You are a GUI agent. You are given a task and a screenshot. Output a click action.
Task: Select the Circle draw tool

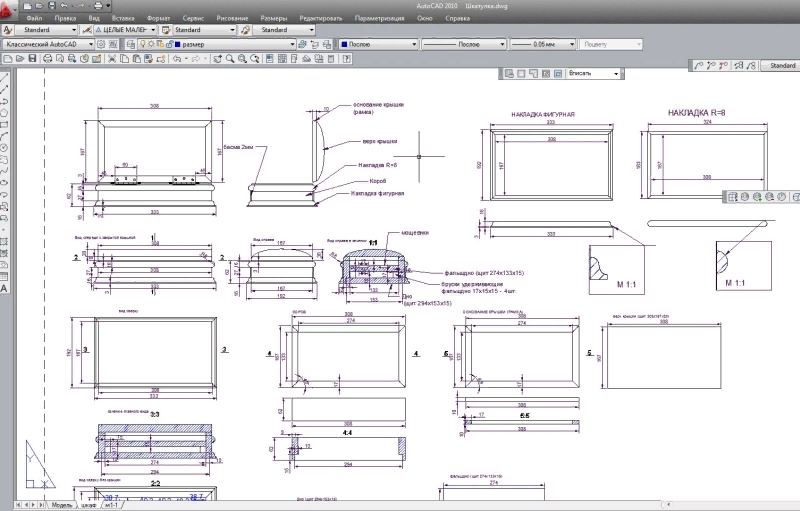point(4,148)
